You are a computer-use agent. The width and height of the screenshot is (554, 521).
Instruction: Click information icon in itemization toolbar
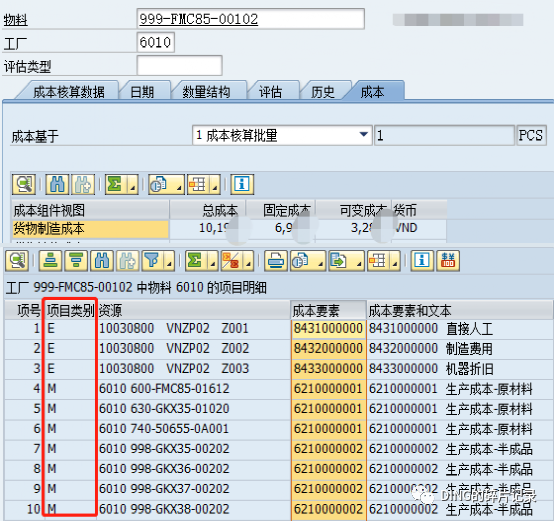pos(422,261)
